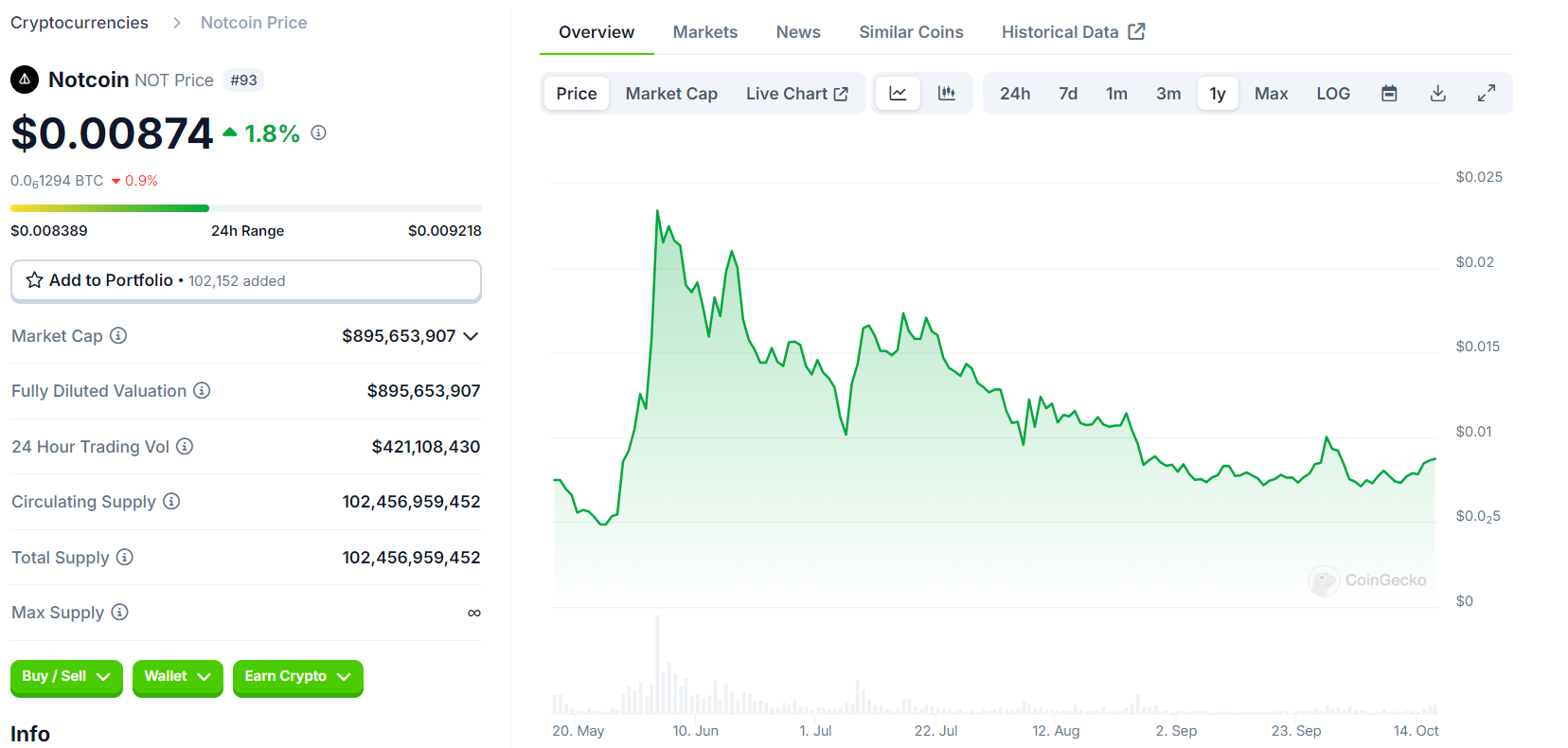The image size is (1568, 748).
Task: Set chart range to Max
Action: pos(1271,93)
